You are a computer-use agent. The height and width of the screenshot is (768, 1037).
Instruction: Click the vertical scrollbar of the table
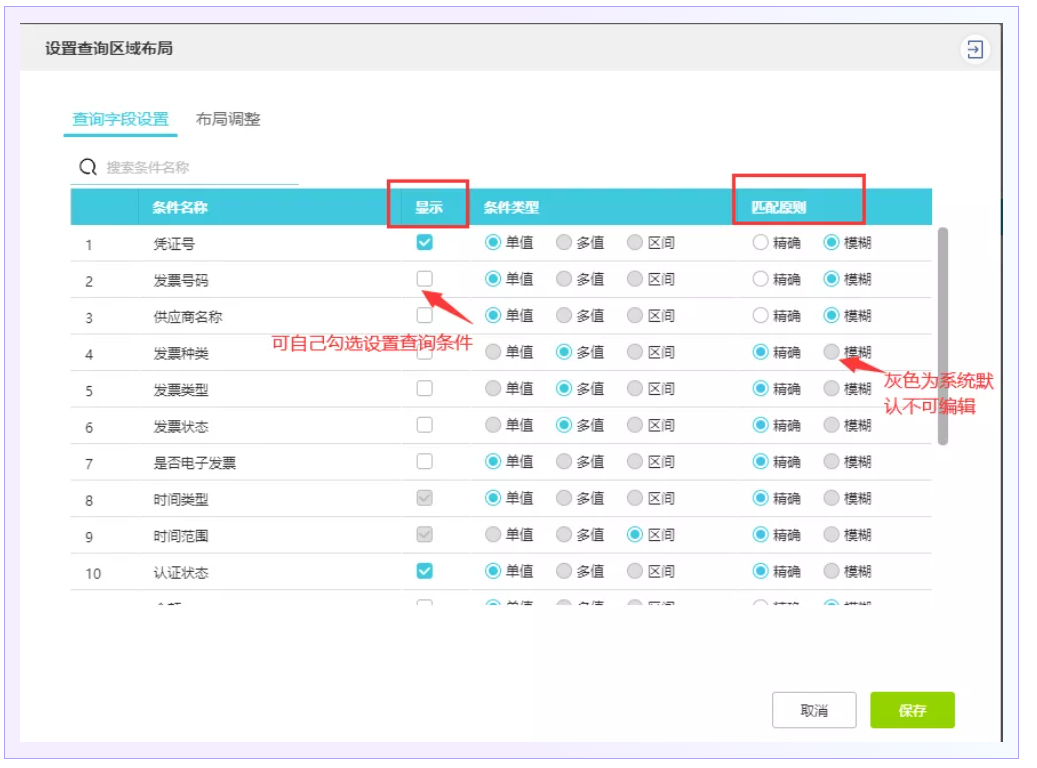point(942,335)
